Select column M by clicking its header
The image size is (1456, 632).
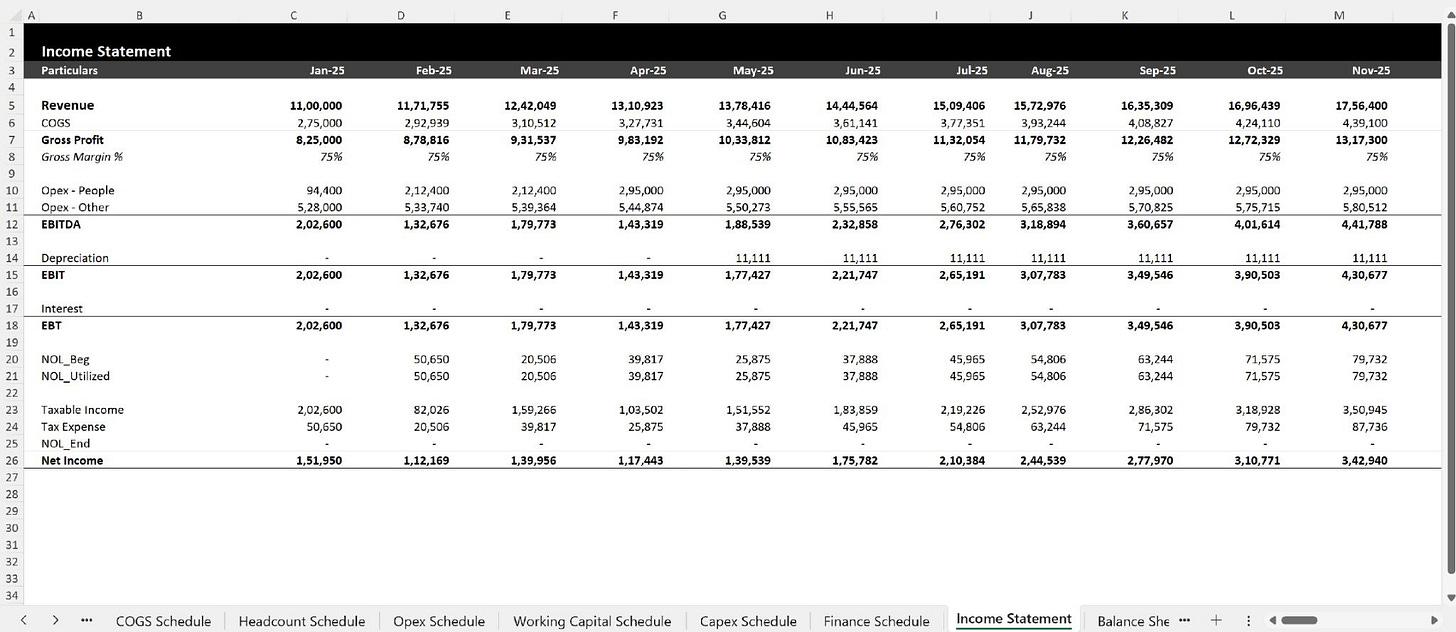coord(1337,15)
